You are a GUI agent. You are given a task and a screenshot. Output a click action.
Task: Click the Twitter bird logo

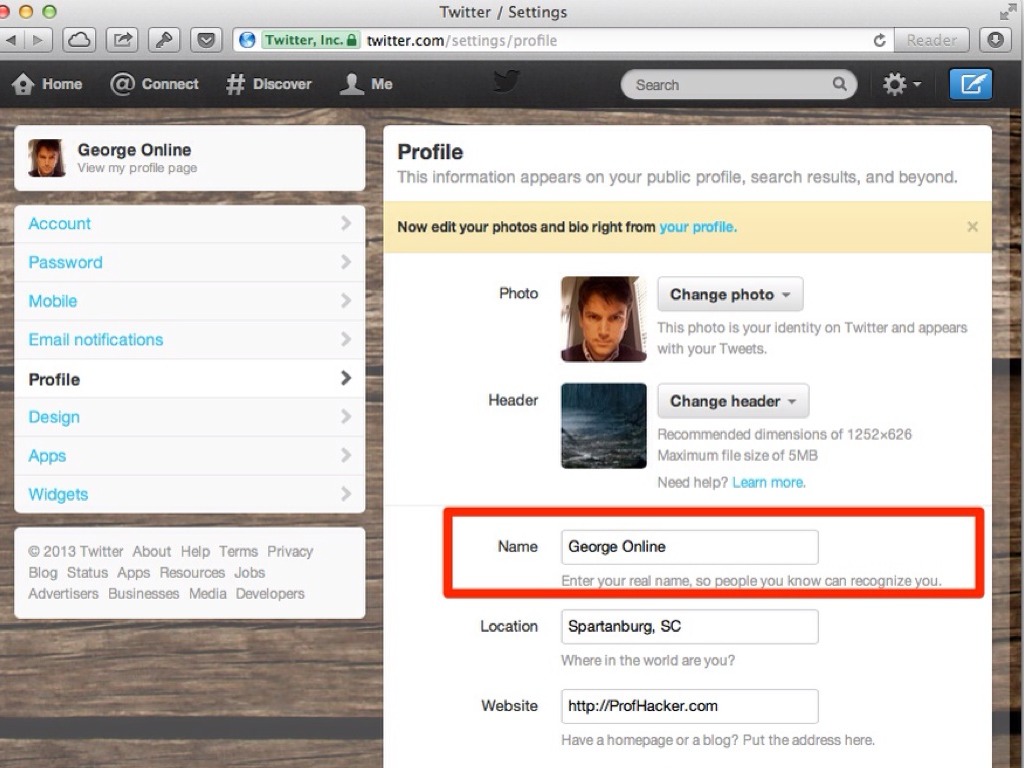[506, 82]
